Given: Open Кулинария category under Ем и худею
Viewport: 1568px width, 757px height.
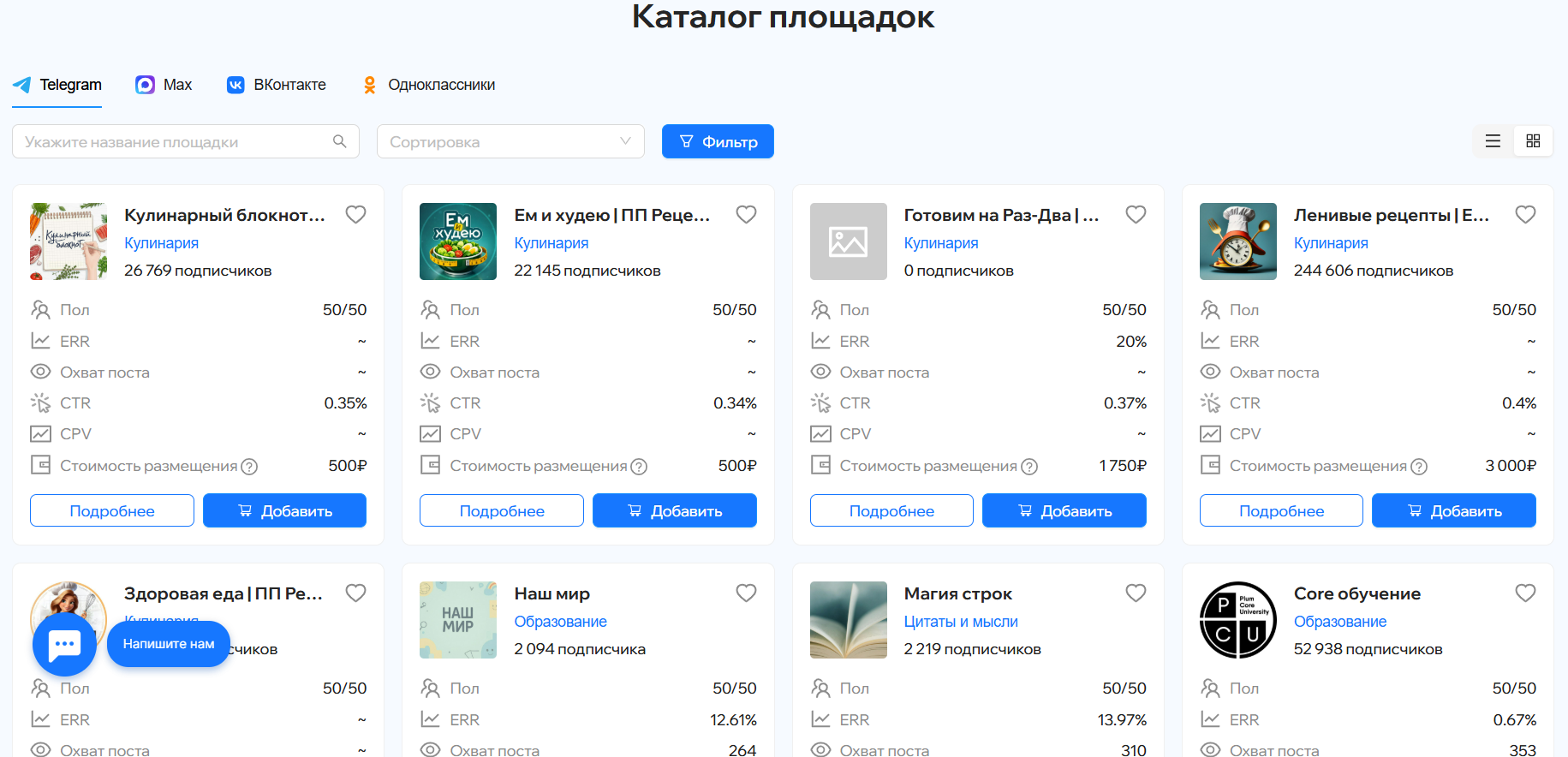Looking at the screenshot, I should click(551, 243).
